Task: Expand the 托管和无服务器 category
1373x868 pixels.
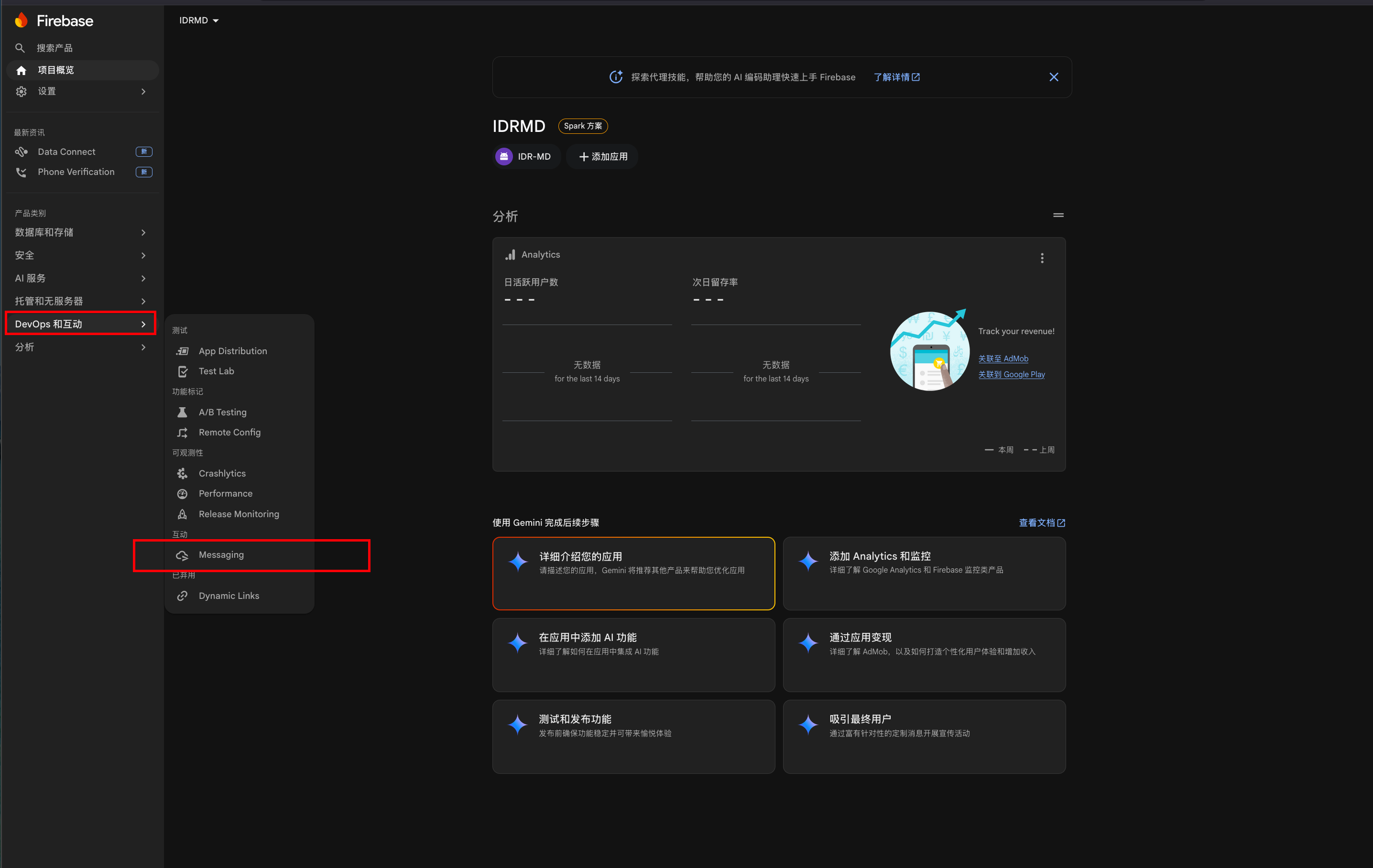Action: 80,301
